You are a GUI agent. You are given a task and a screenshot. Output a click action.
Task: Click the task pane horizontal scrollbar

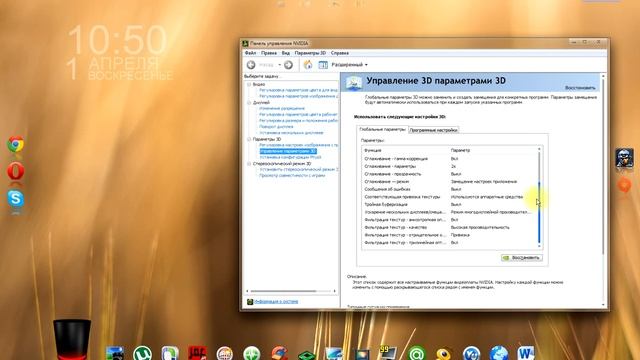[283, 291]
